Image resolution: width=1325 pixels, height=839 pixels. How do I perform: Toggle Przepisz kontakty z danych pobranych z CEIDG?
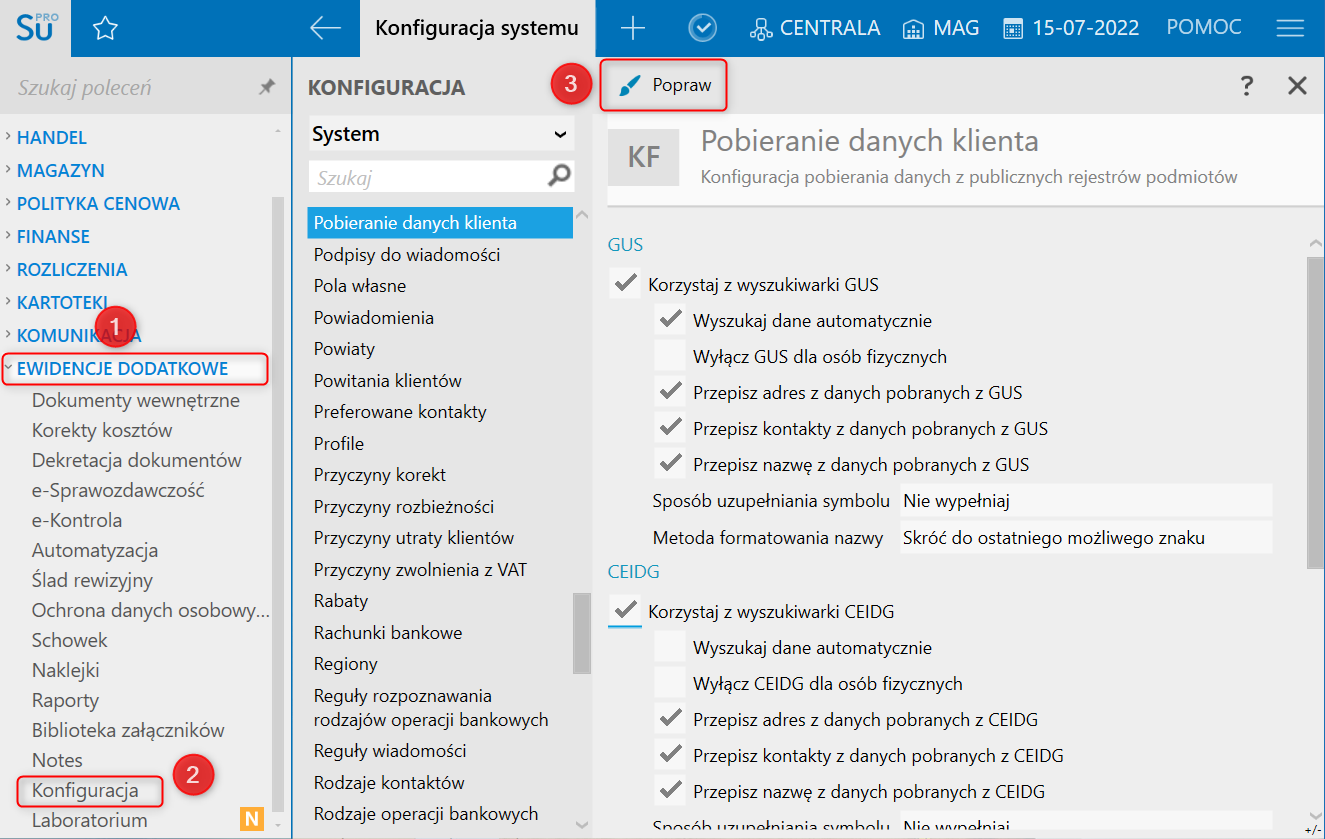(669, 755)
